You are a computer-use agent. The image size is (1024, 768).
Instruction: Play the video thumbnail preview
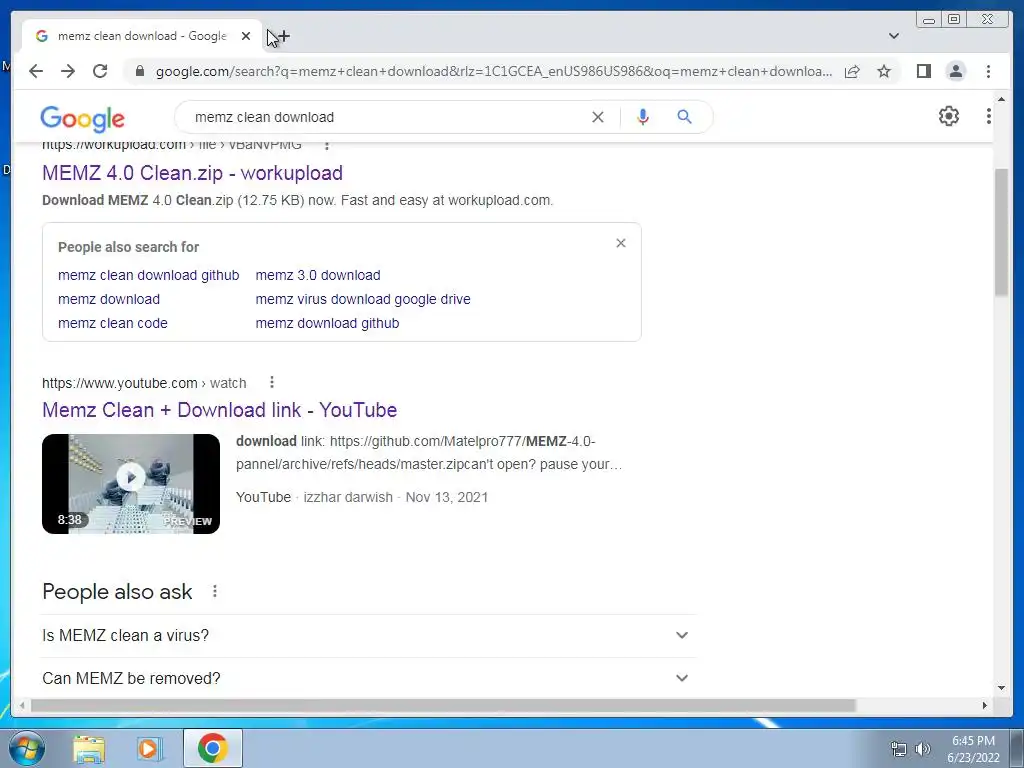[x=131, y=484]
